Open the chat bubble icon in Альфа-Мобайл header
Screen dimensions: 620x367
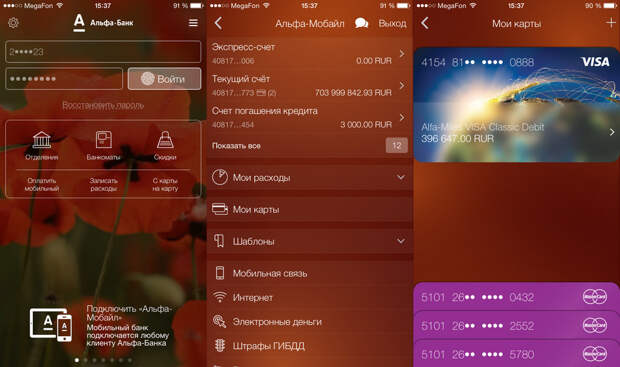tap(361, 23)
